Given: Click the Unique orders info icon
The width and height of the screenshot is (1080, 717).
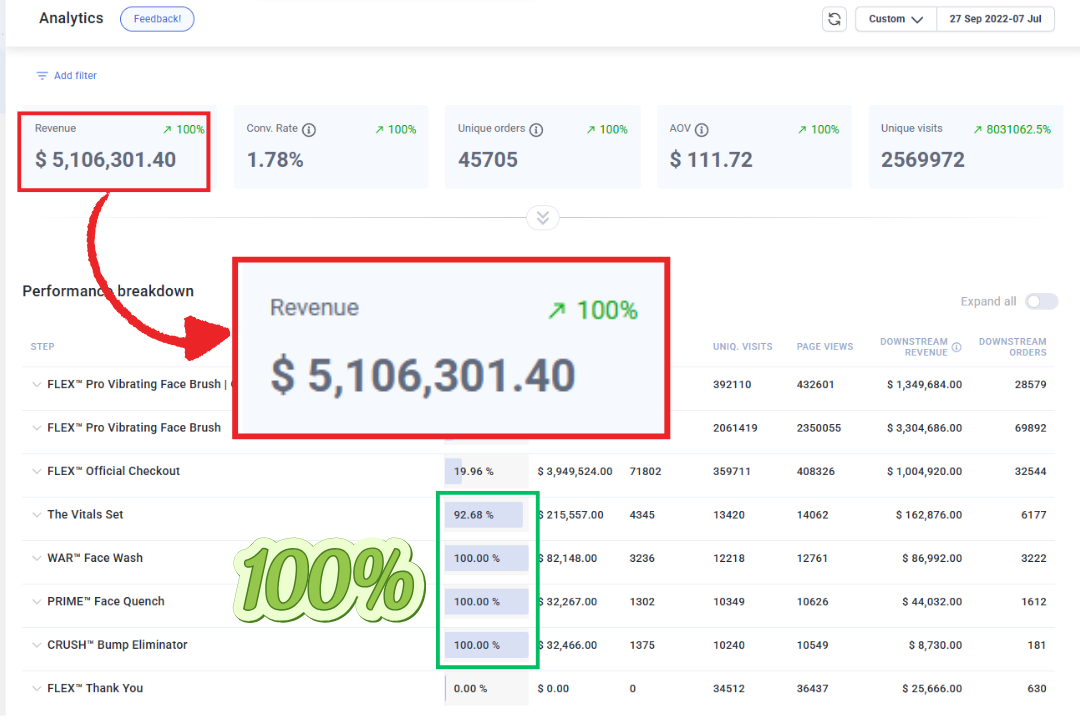Looking at the screenshot, I should pyautogui.click(x=537, y=129).
